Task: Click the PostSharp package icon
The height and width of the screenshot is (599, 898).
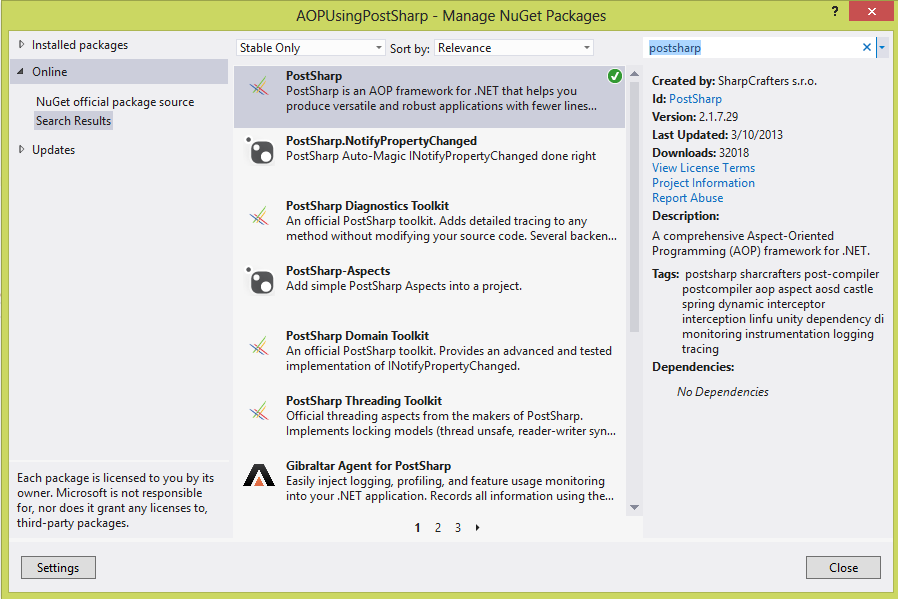Action: pyautogui.click(x=259, y=86)
